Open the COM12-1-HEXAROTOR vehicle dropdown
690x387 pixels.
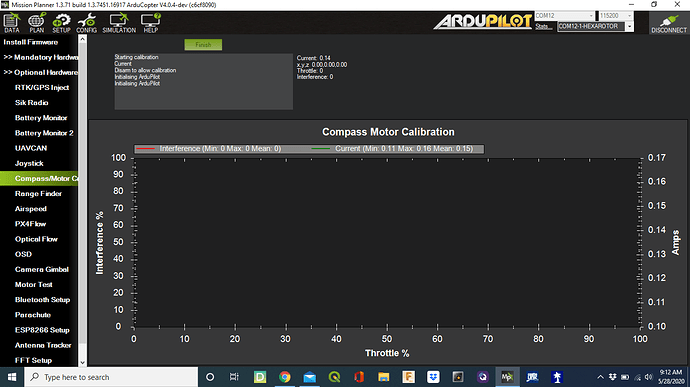(595, 26)
